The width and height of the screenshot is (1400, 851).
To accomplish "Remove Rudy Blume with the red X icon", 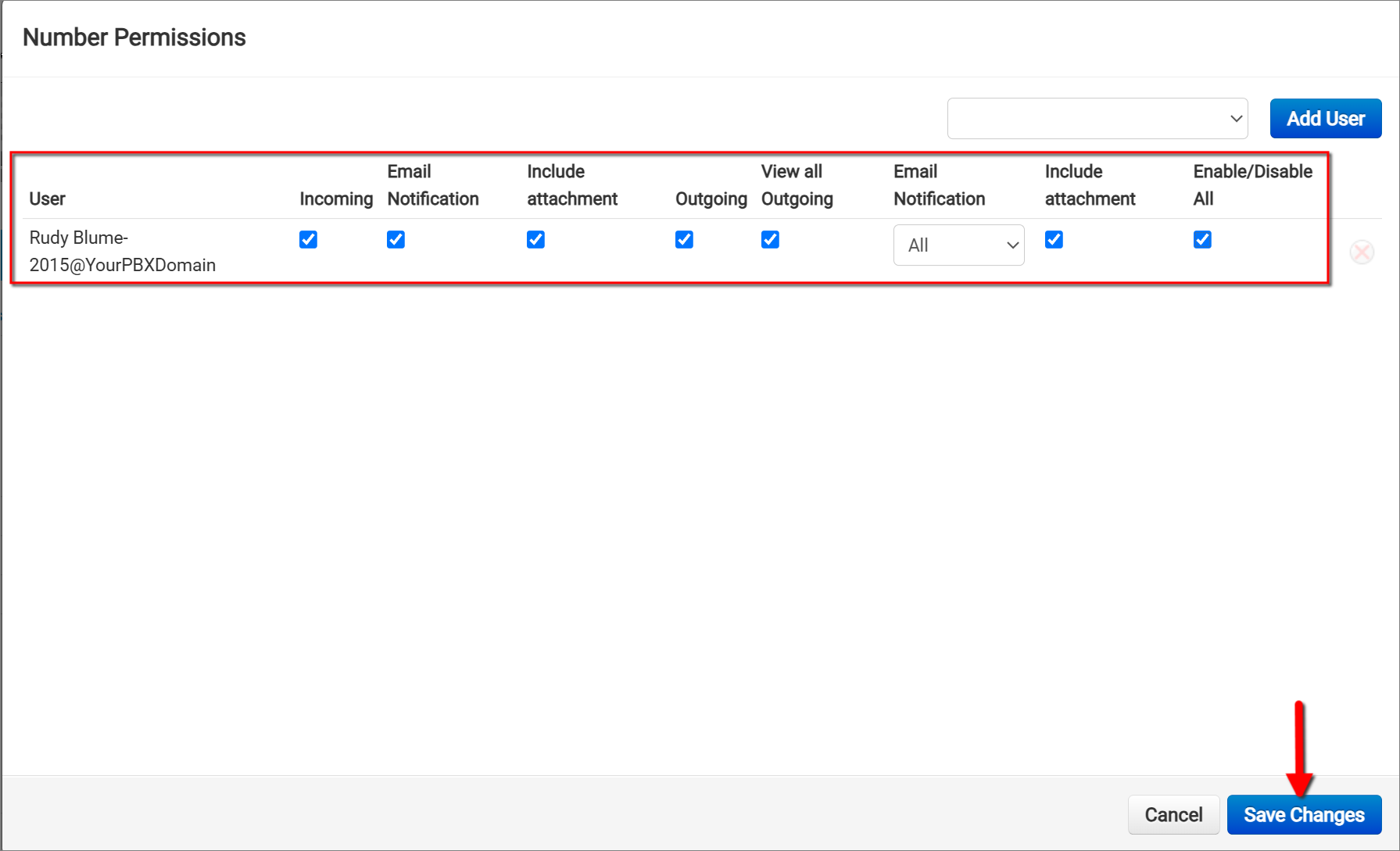I will 1362,252.
